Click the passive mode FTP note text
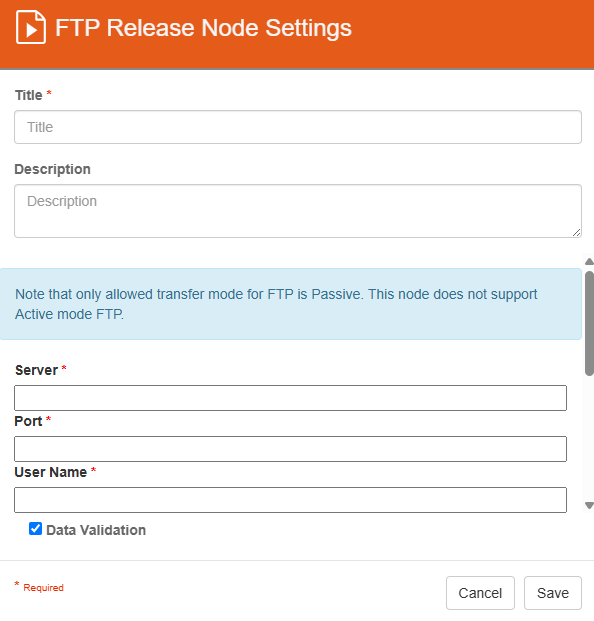This screenshot has width=594, height=621. [276, 304]
